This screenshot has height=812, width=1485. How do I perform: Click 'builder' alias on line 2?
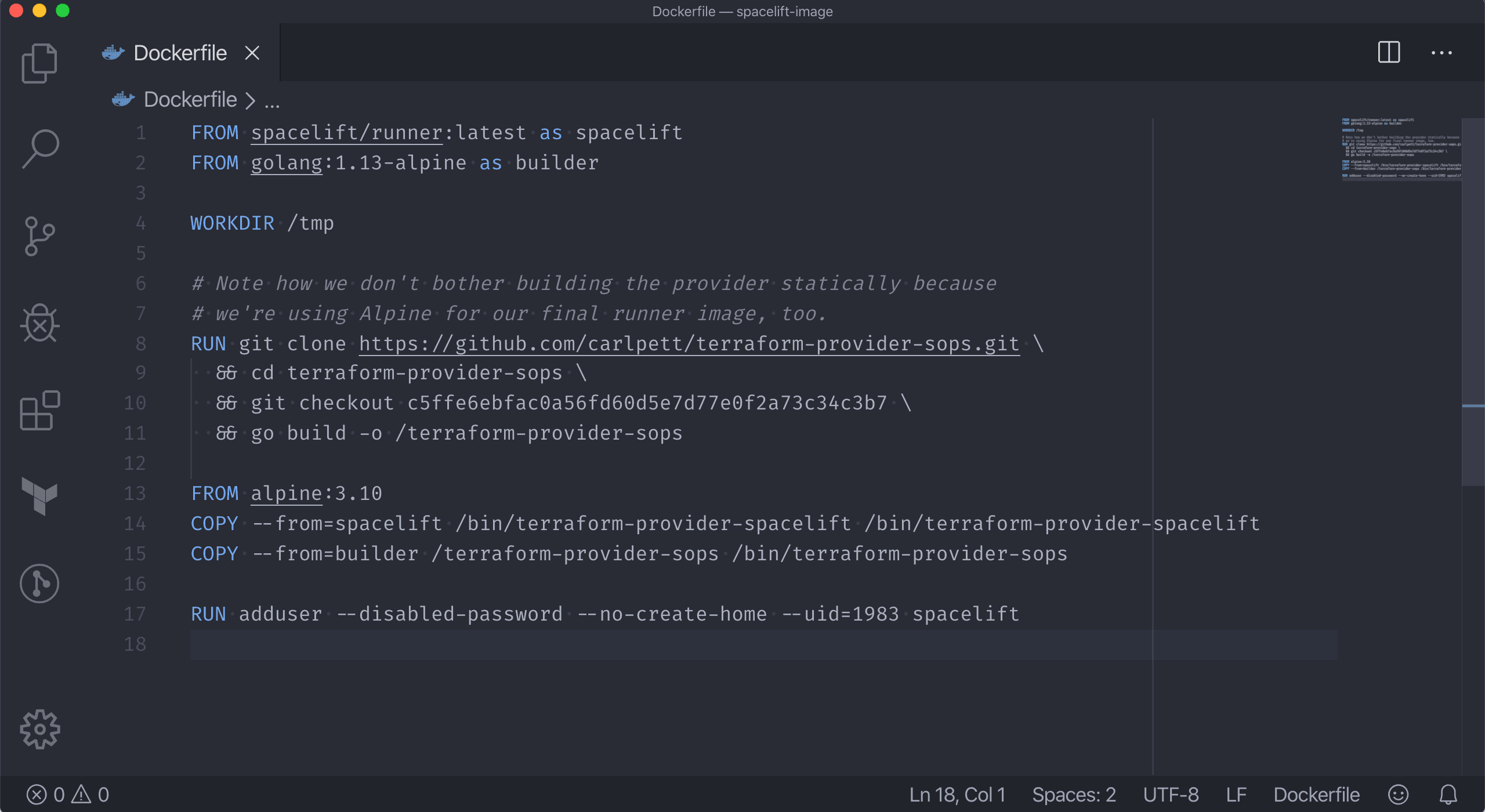pos(557,163)
